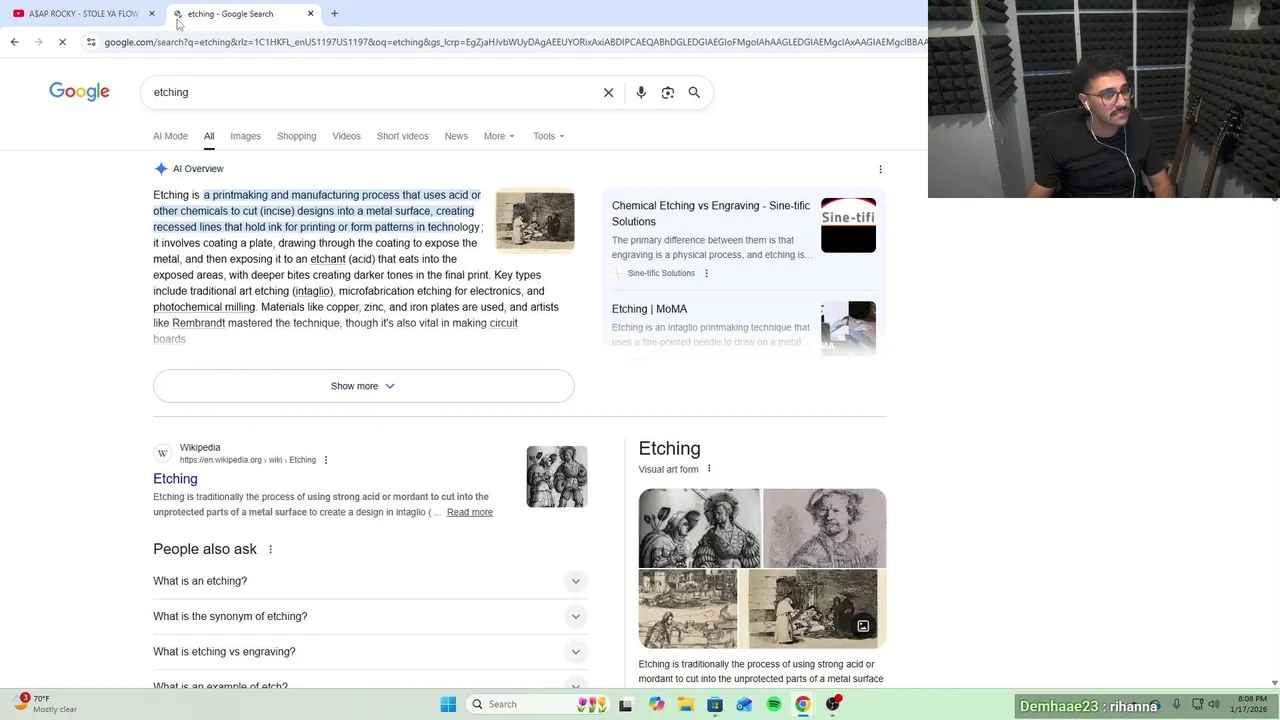Image resolution: width=1280 pixels, height=720 pixels.
Task: Start voice search with the microphone icon
Action: click(641, 92)
